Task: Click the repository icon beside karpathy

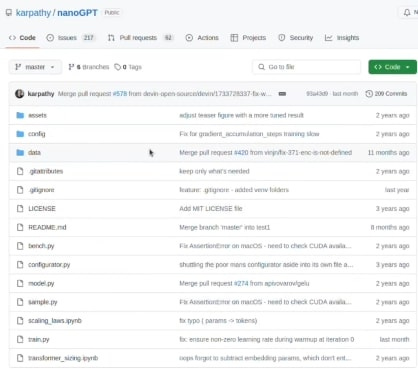Action: pos(9,13)
